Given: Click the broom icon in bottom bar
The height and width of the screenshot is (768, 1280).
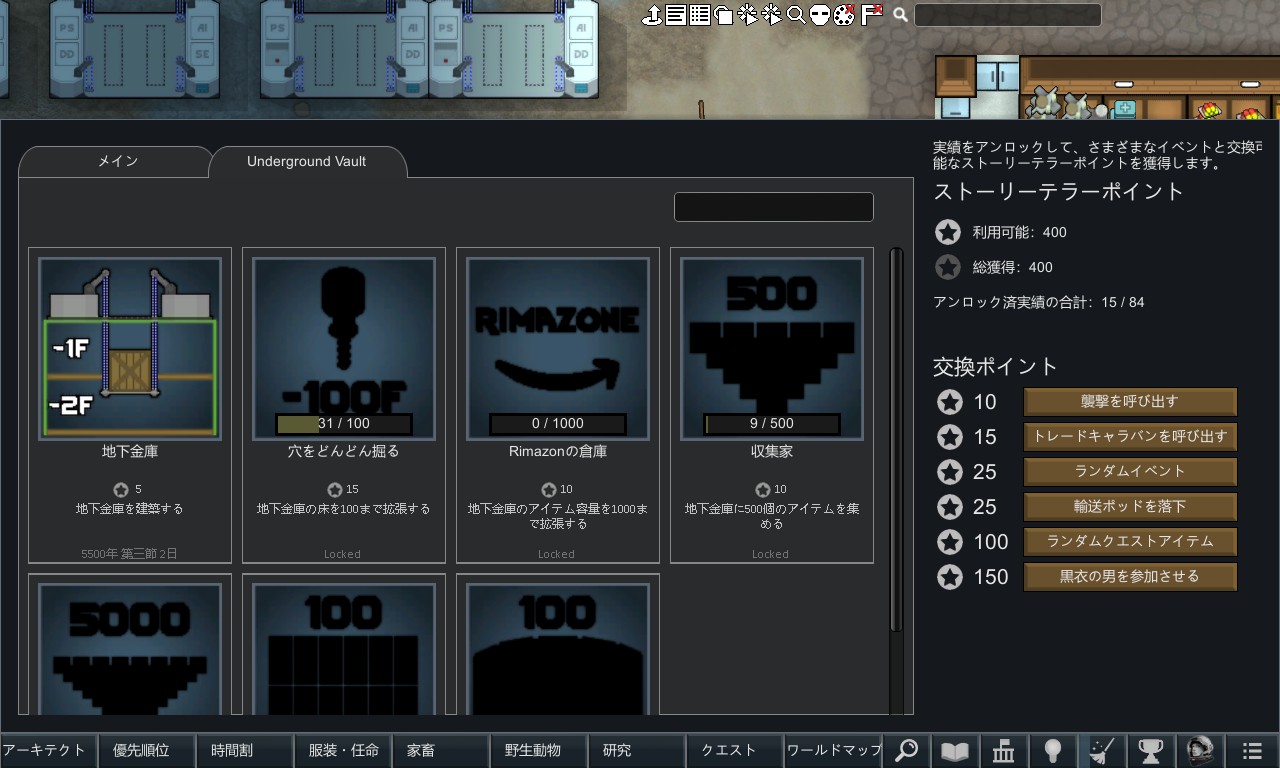Looking at the screenshot, I should [x=1103, y=751].
